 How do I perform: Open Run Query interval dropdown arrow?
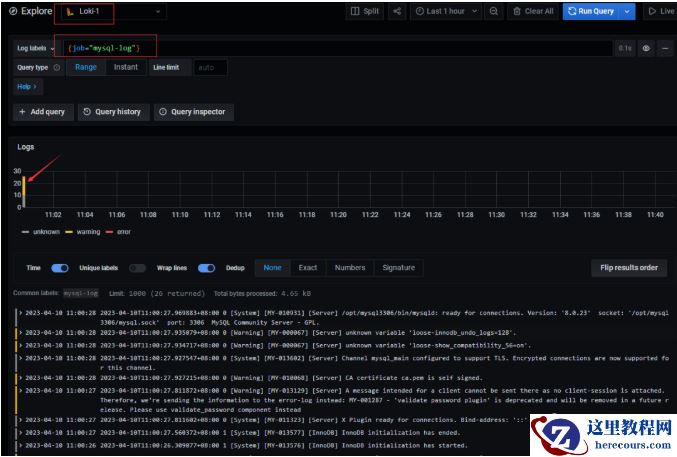pos(628,11)
